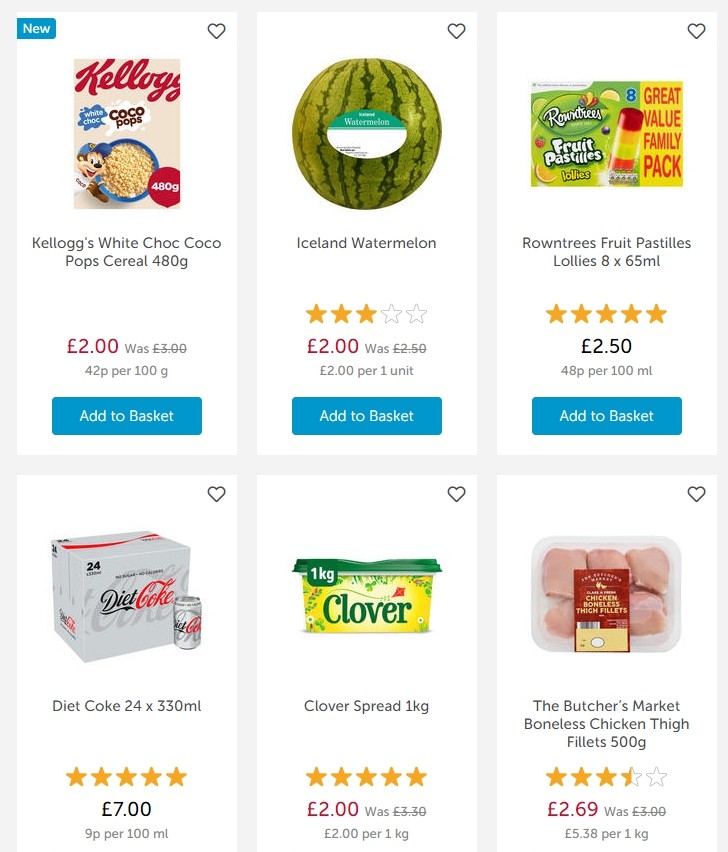This screenshot has height=852, width=728.
Task: Click the heart icon on Coco Pops card
Action: coord(216,31)
